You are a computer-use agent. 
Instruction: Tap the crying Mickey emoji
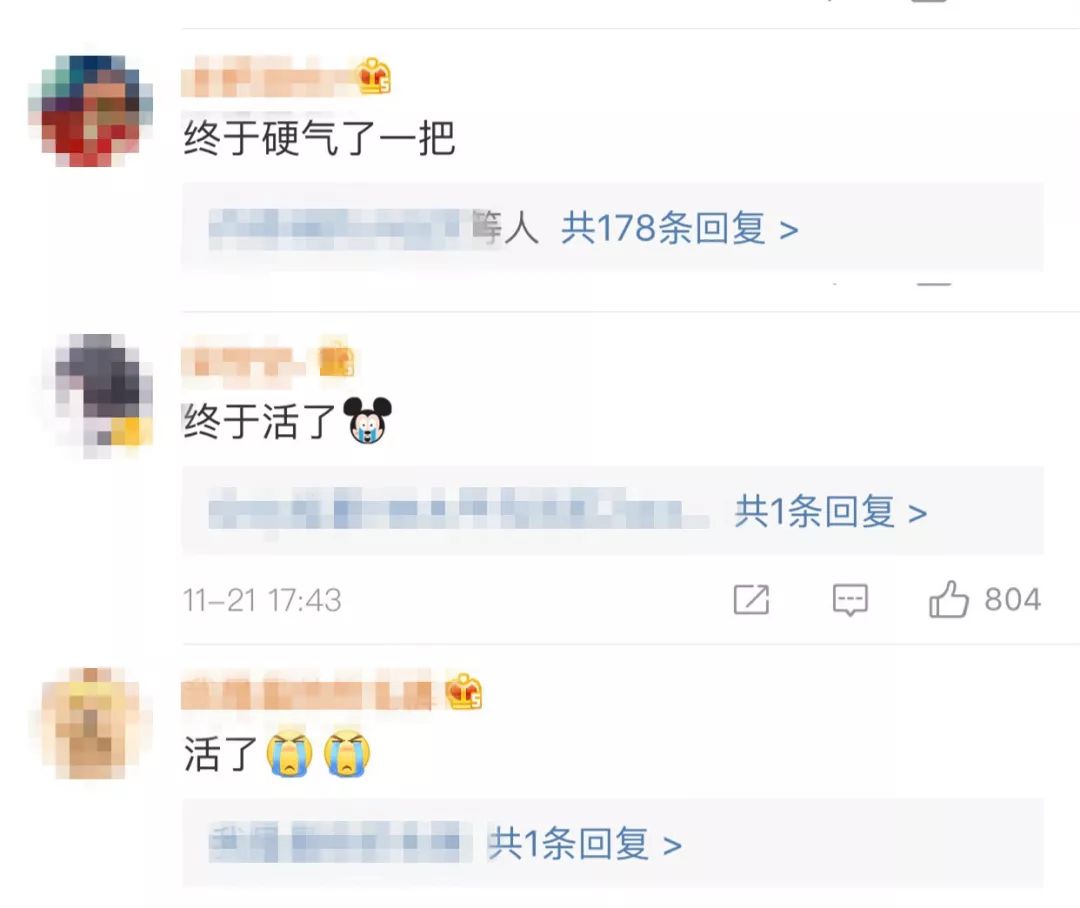click(367, 420)
